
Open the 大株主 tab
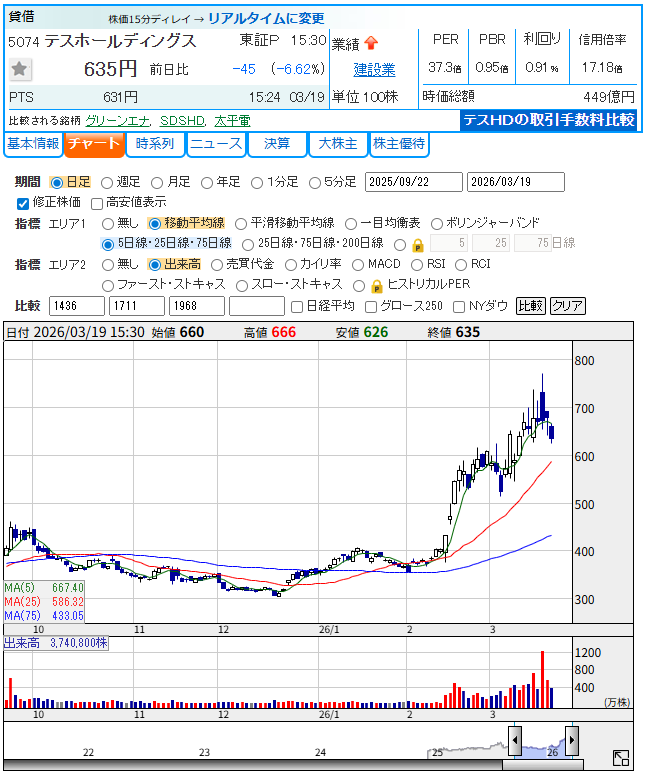338,144
